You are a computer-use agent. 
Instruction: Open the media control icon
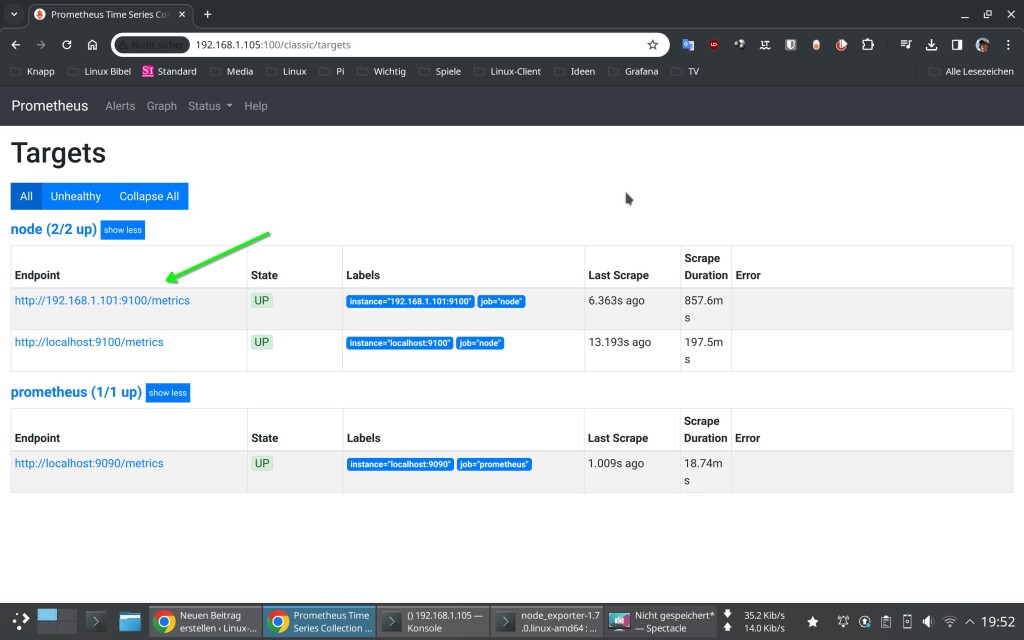click(x=906, y=45)
